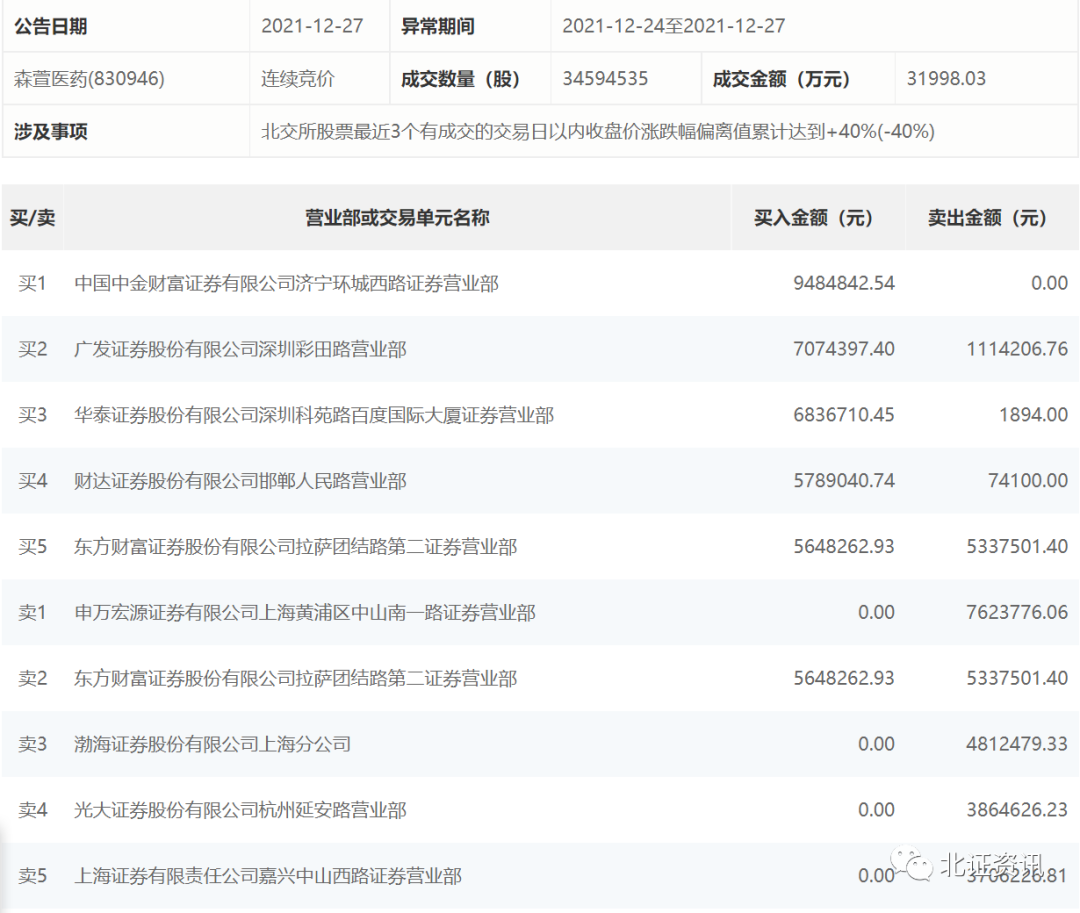The height and width of the screenshot is (913, 1080).
Task: Click the 北交所股票 deviation description text
Action: click(598, 132)
